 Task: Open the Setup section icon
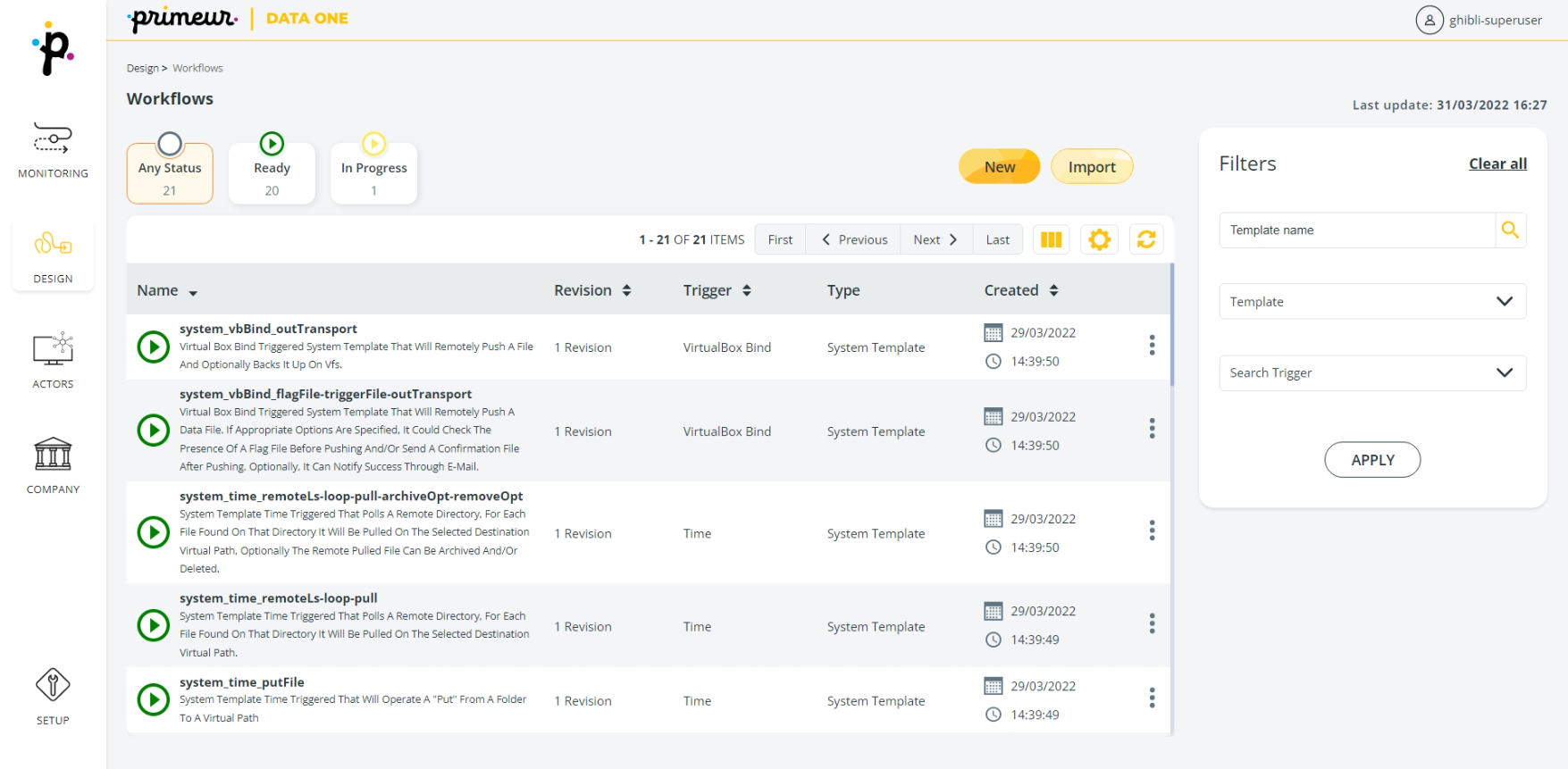(53, 685)
